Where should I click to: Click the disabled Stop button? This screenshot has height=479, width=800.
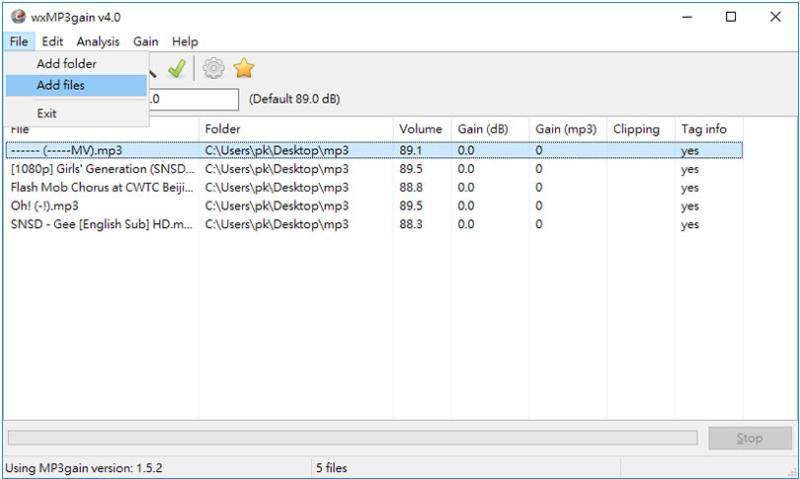pos(749,438)
